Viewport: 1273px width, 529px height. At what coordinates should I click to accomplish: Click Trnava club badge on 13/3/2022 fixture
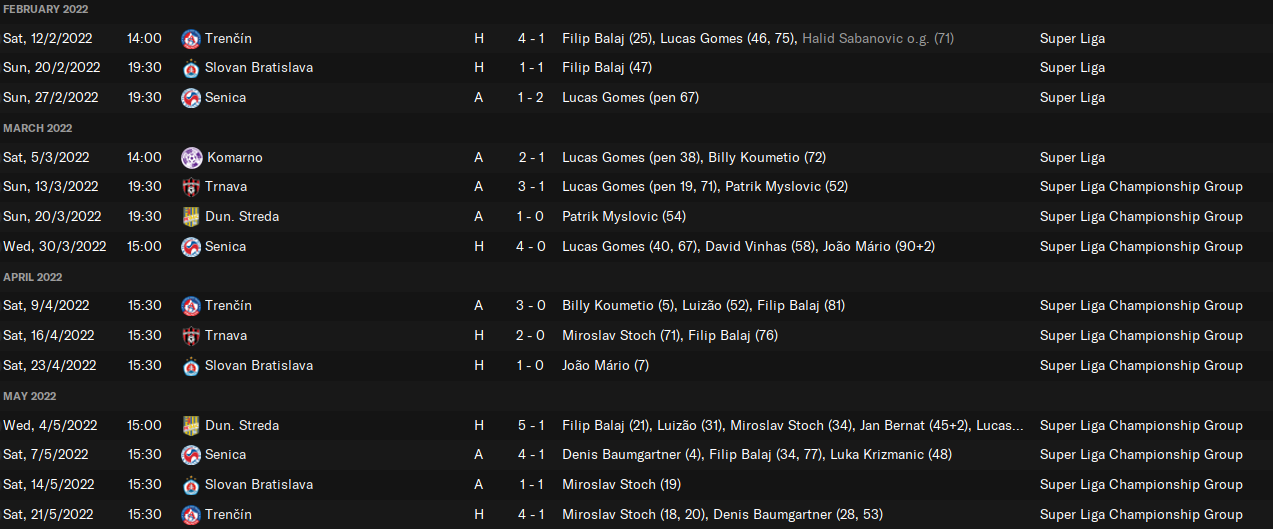pyautogui.click(x=191, y=187)
